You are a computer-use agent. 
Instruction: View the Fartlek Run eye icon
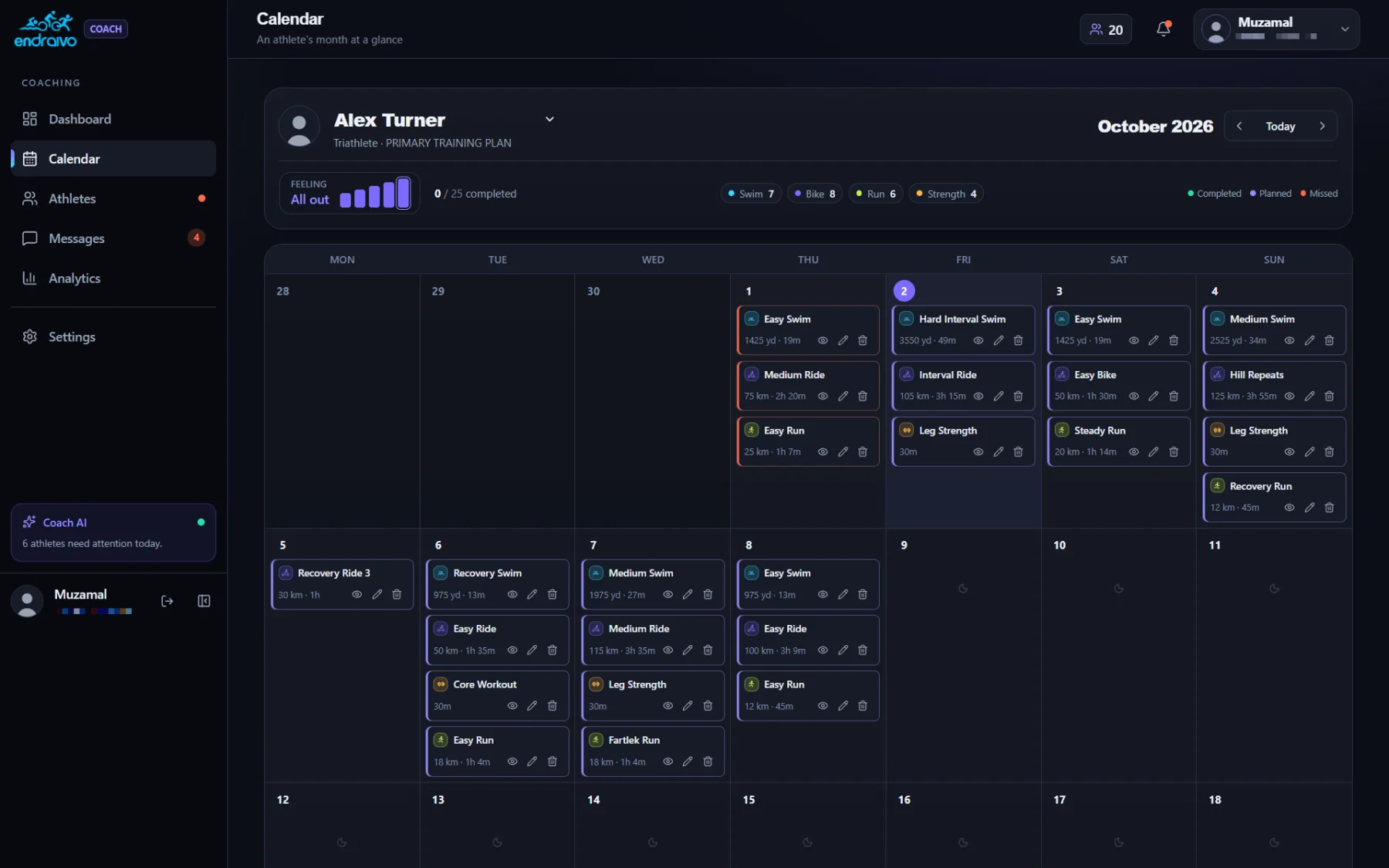click(667, 761)
